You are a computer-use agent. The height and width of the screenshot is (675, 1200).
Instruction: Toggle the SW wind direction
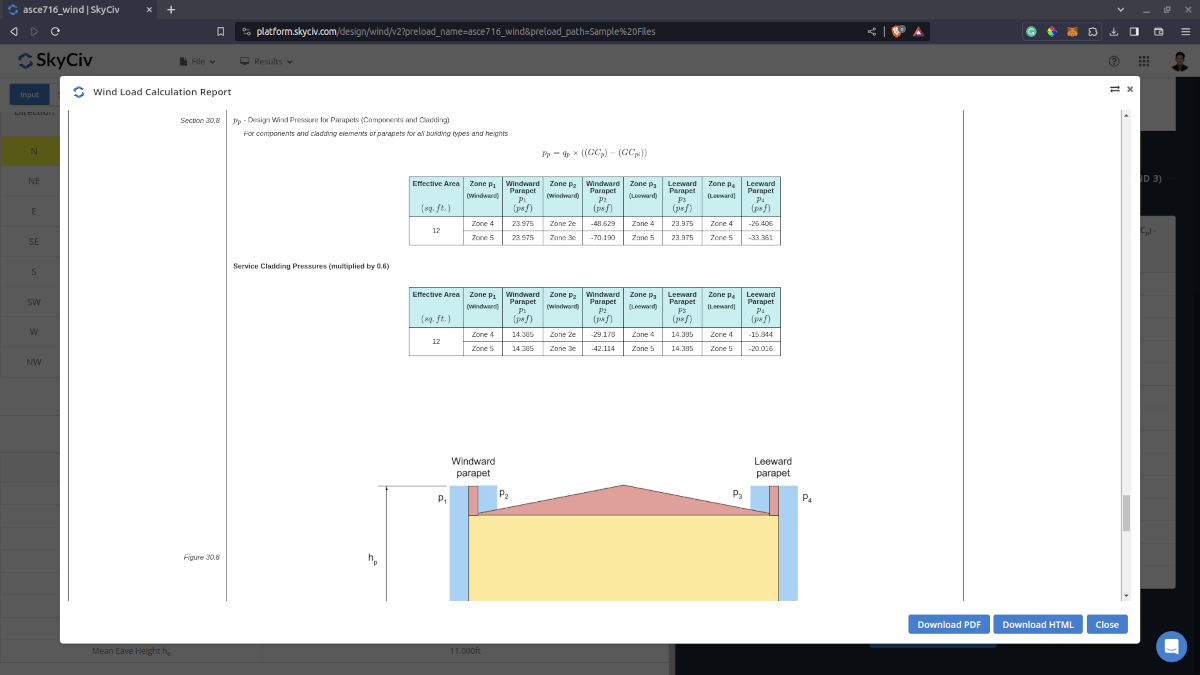pyautogui.click(x=34, y=301)
